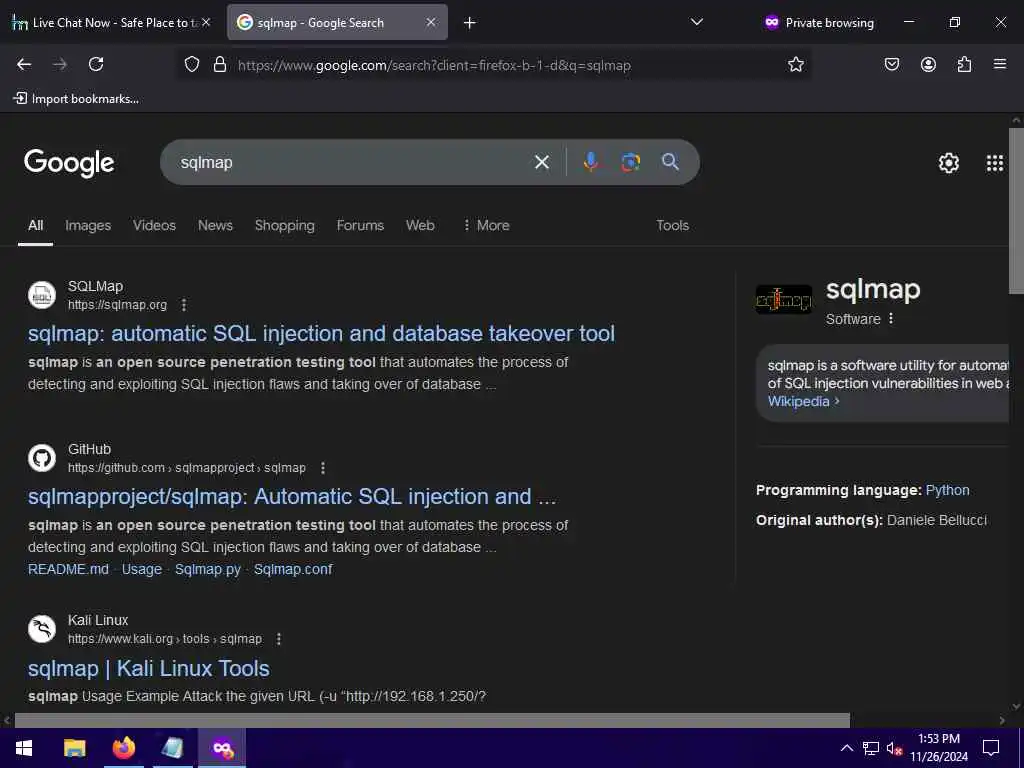
Task: Click the address bar URL
Action: coord(434,65)
